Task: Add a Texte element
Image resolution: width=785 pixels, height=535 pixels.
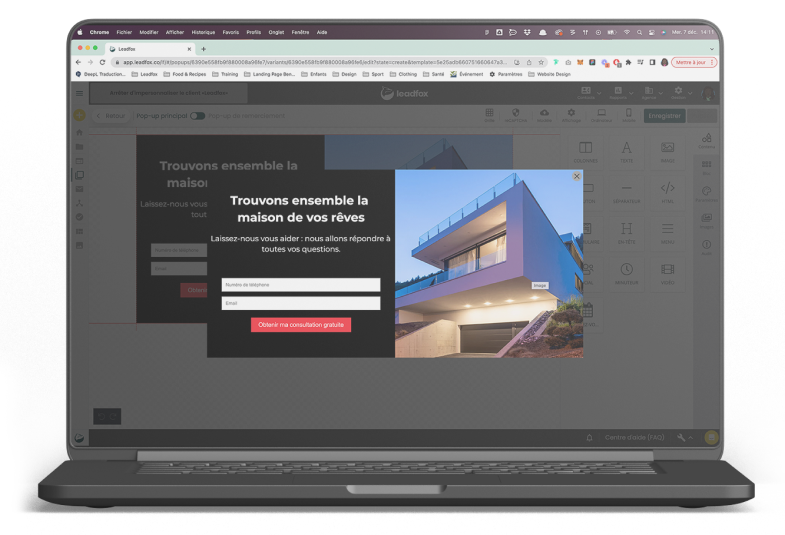Action: coord(626,152)
